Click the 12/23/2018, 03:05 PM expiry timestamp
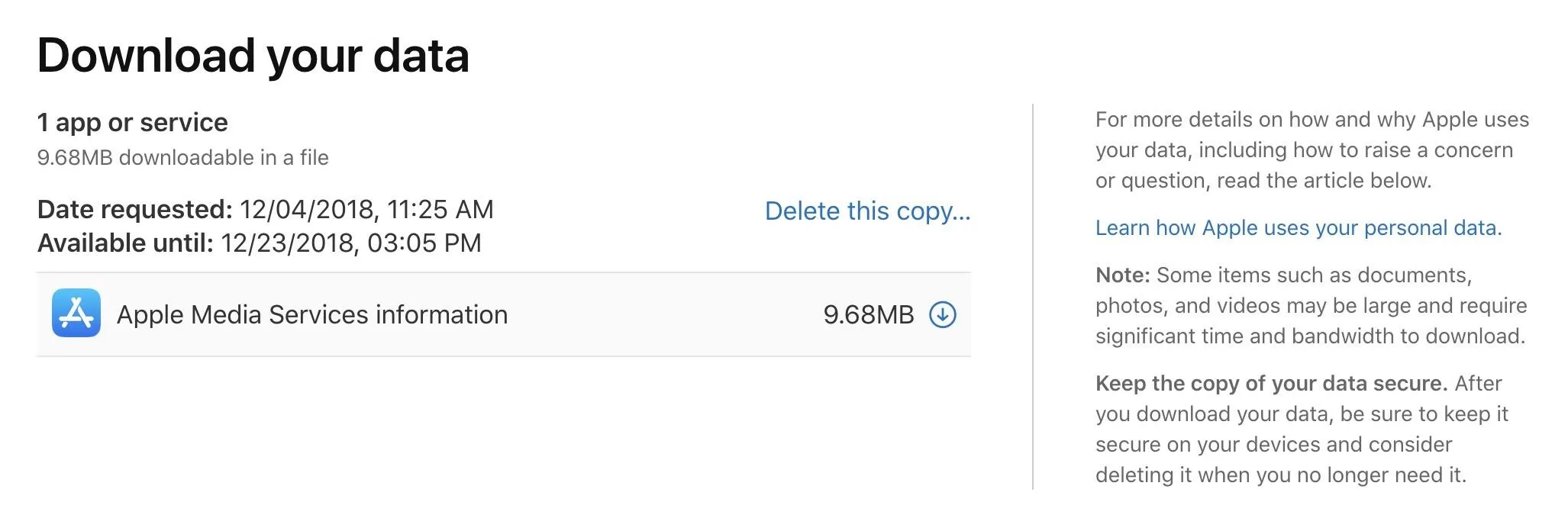This screenshot has height=531, width=1568. 351,243
